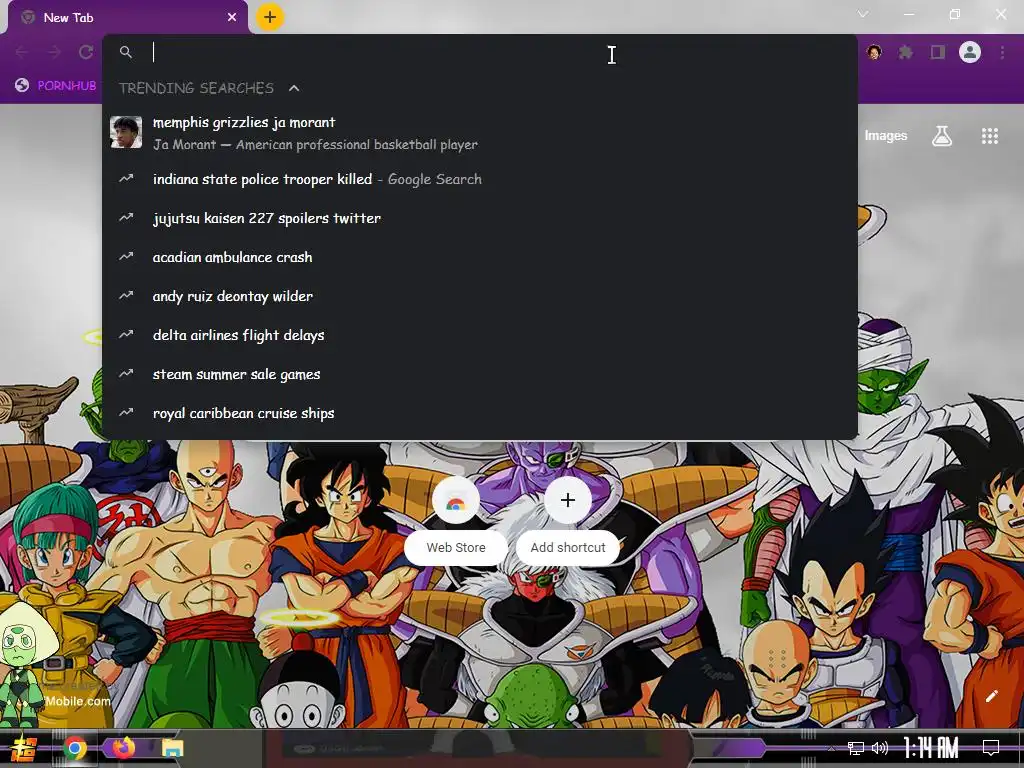This screenshot has width=1024, height=768.
Task: Click the pinned extension icon beside puzzle piece
Action: pyautogui.click(x=874, y=52)
